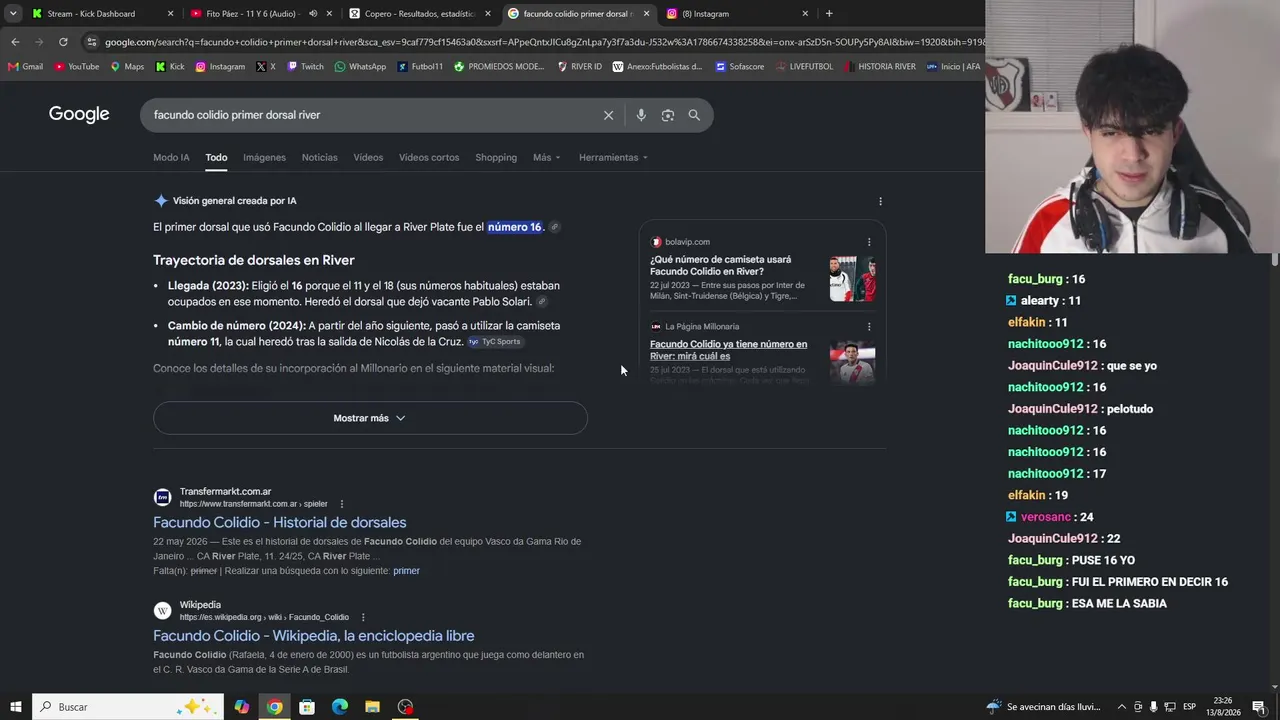Open the TyC Sports source chip
Screen dimensions: 1280x720
coord(494,342)
